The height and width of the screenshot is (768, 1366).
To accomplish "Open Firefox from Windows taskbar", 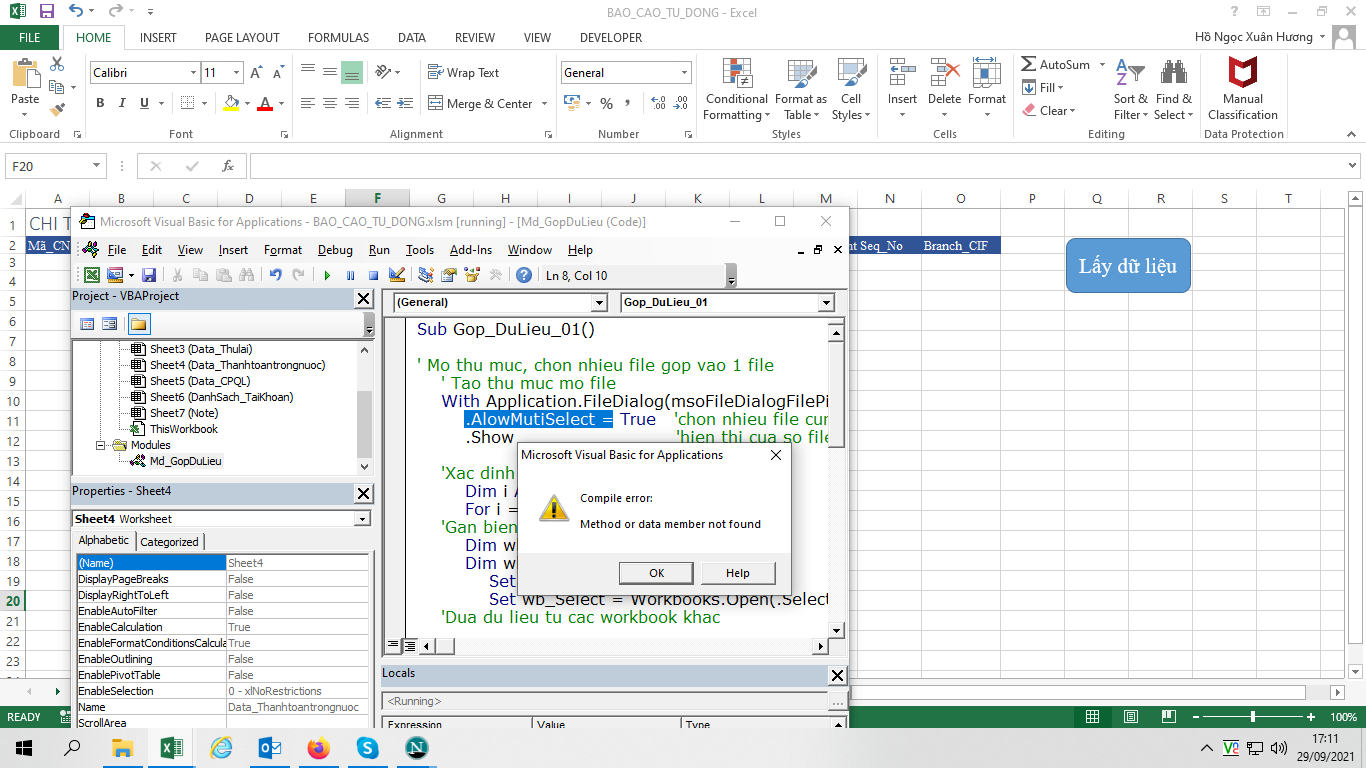I will pyautogui.click(x=318, y=747).
